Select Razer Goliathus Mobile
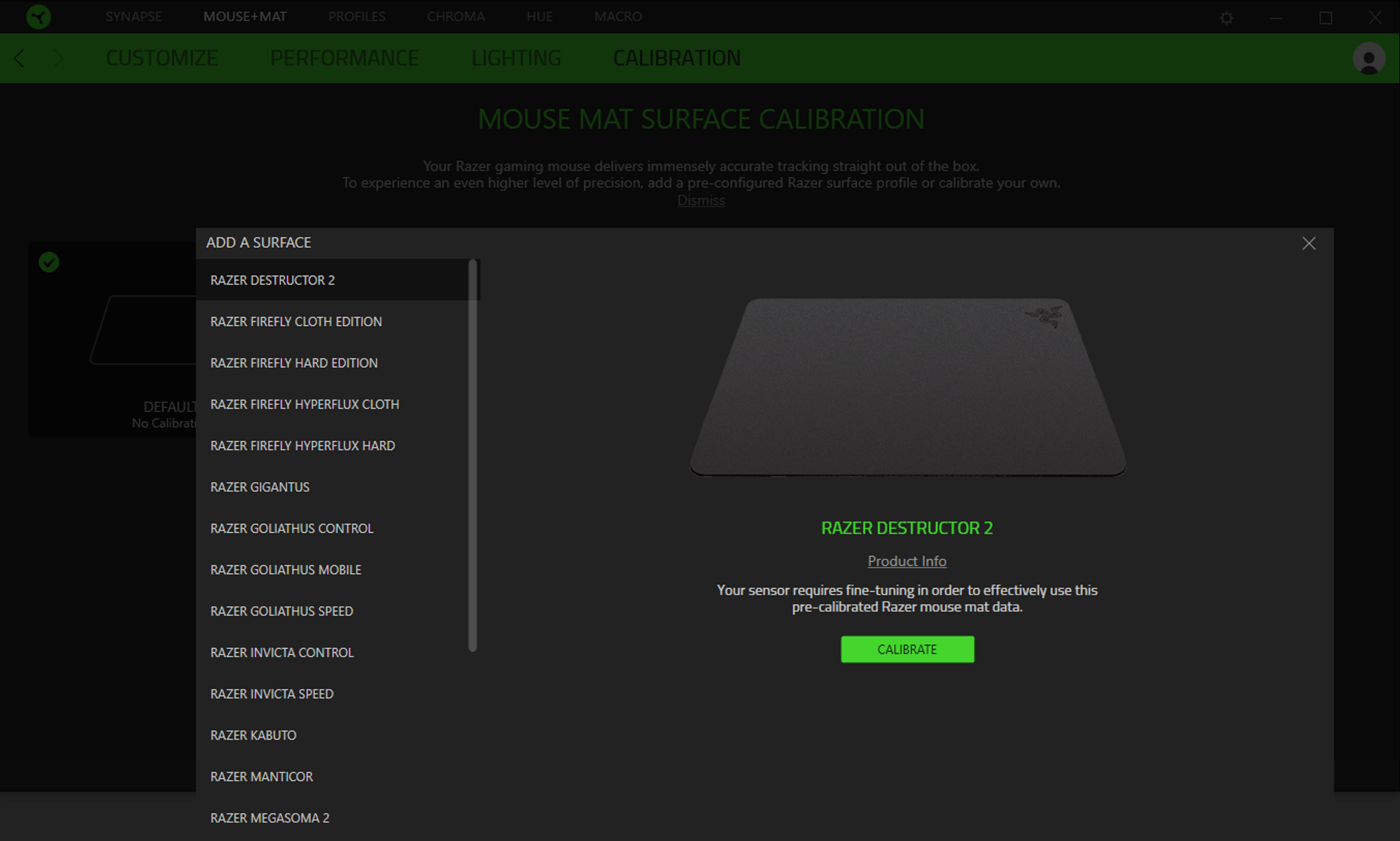The width and height of the screenshot is (1400, 841). click(x=332, y=569)
